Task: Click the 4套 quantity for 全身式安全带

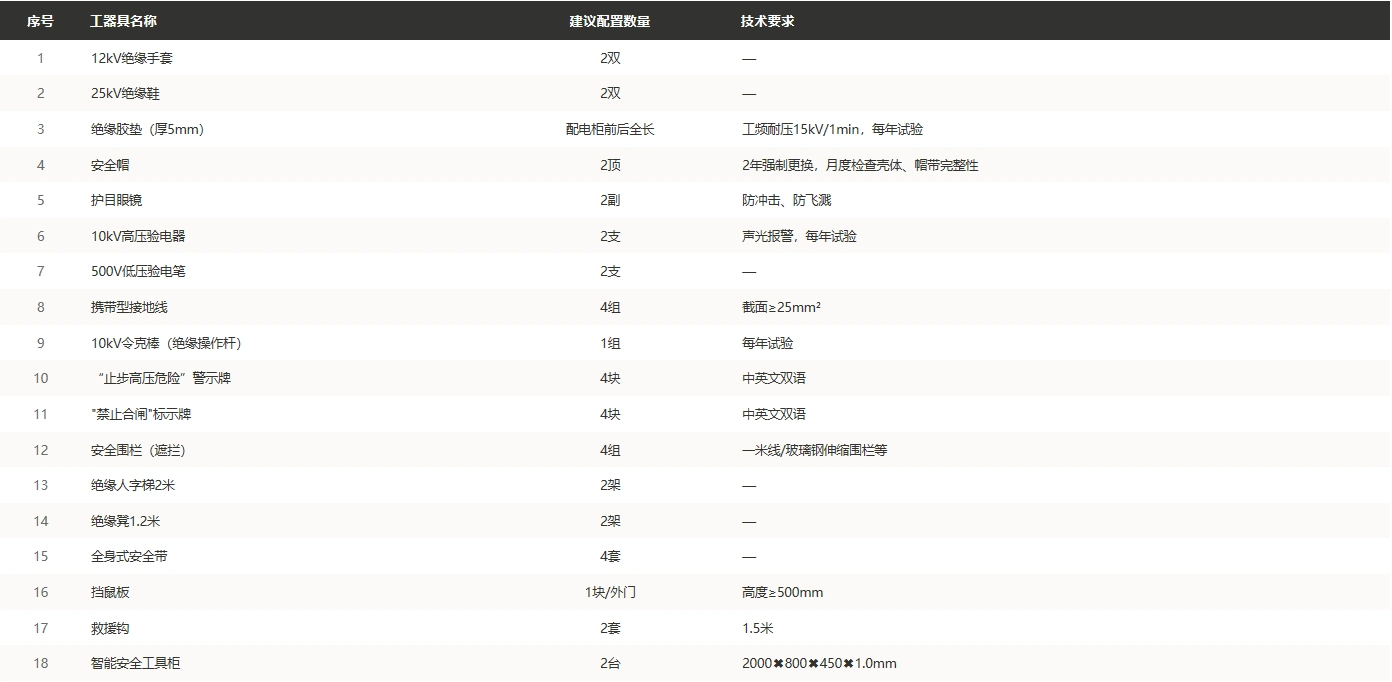Action: (610, 556)
